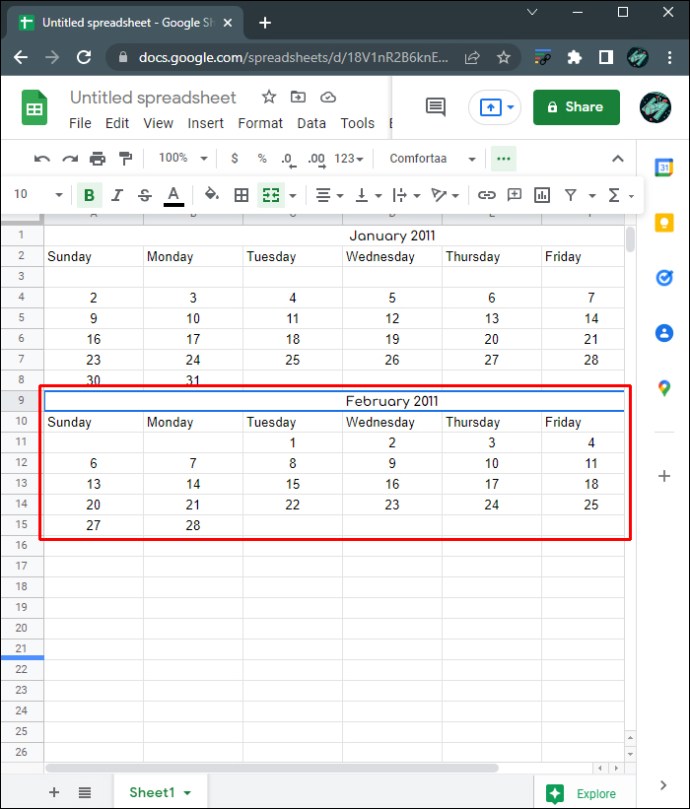Open text wrapping dropdown

406,196
